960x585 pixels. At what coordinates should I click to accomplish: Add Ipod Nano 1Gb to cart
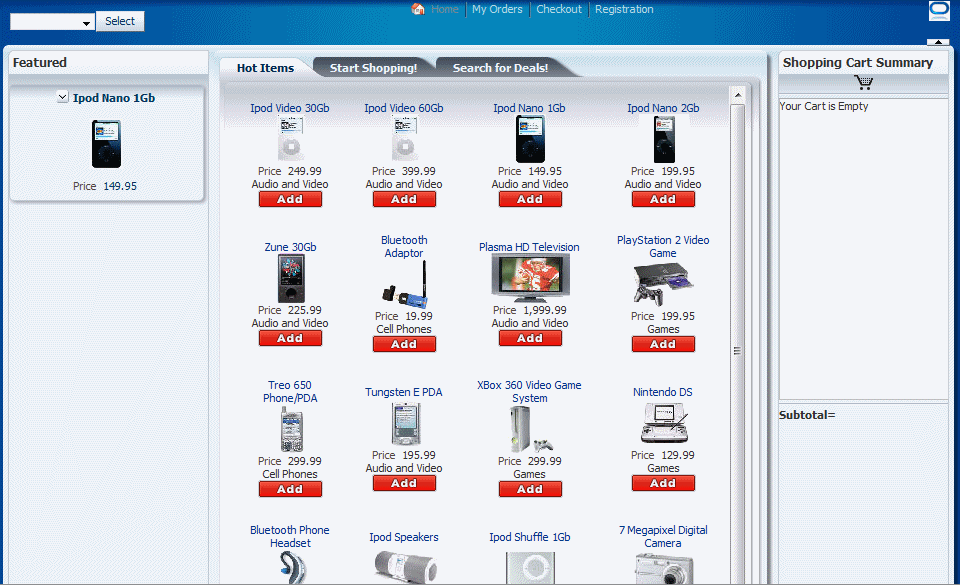[x=530, y=199]
